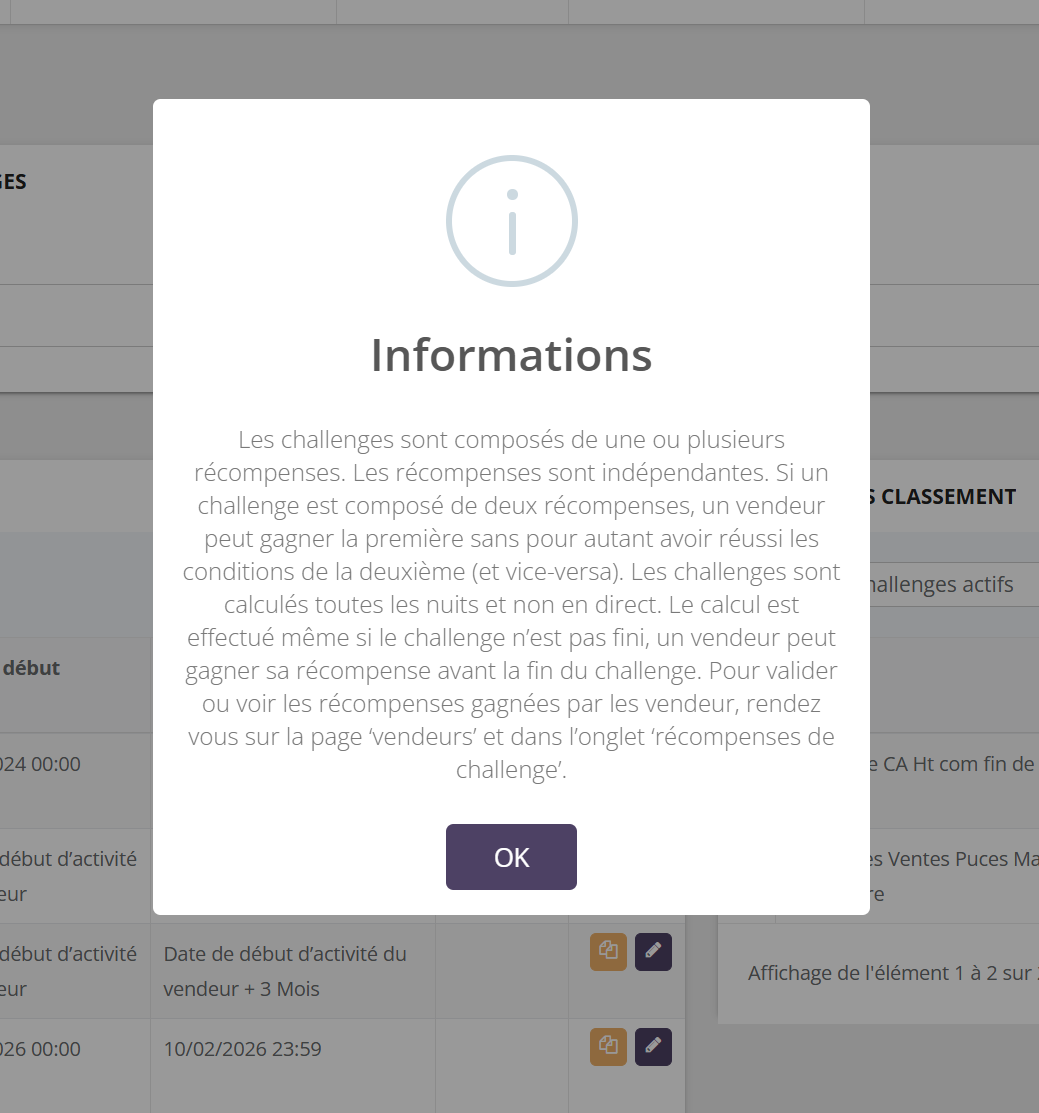Screen dimensions: 1039x1113
Task: Duplicate the challenge ending 'vendeur + 3 Mois'
Action: [608, 952]
